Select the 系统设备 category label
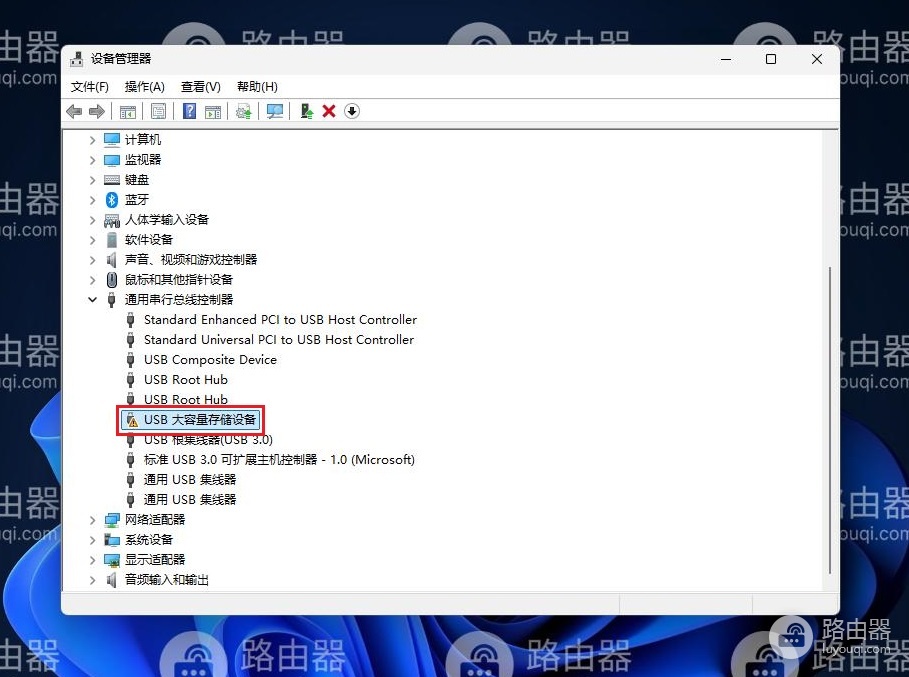The image size is (909, 677). (x=148, y=540)
